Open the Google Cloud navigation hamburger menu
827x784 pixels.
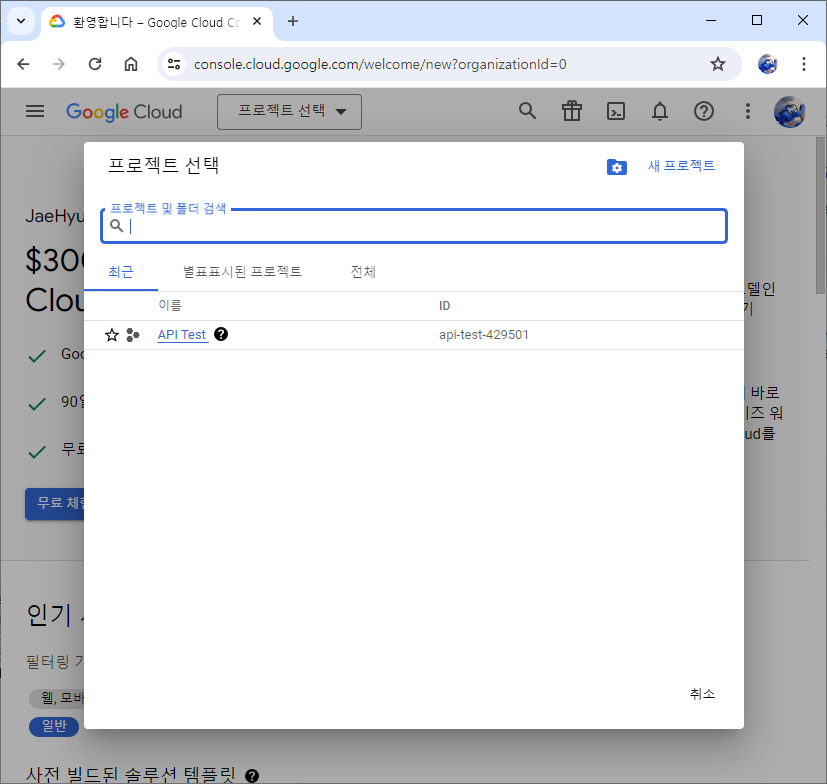[x=35, y=111]
